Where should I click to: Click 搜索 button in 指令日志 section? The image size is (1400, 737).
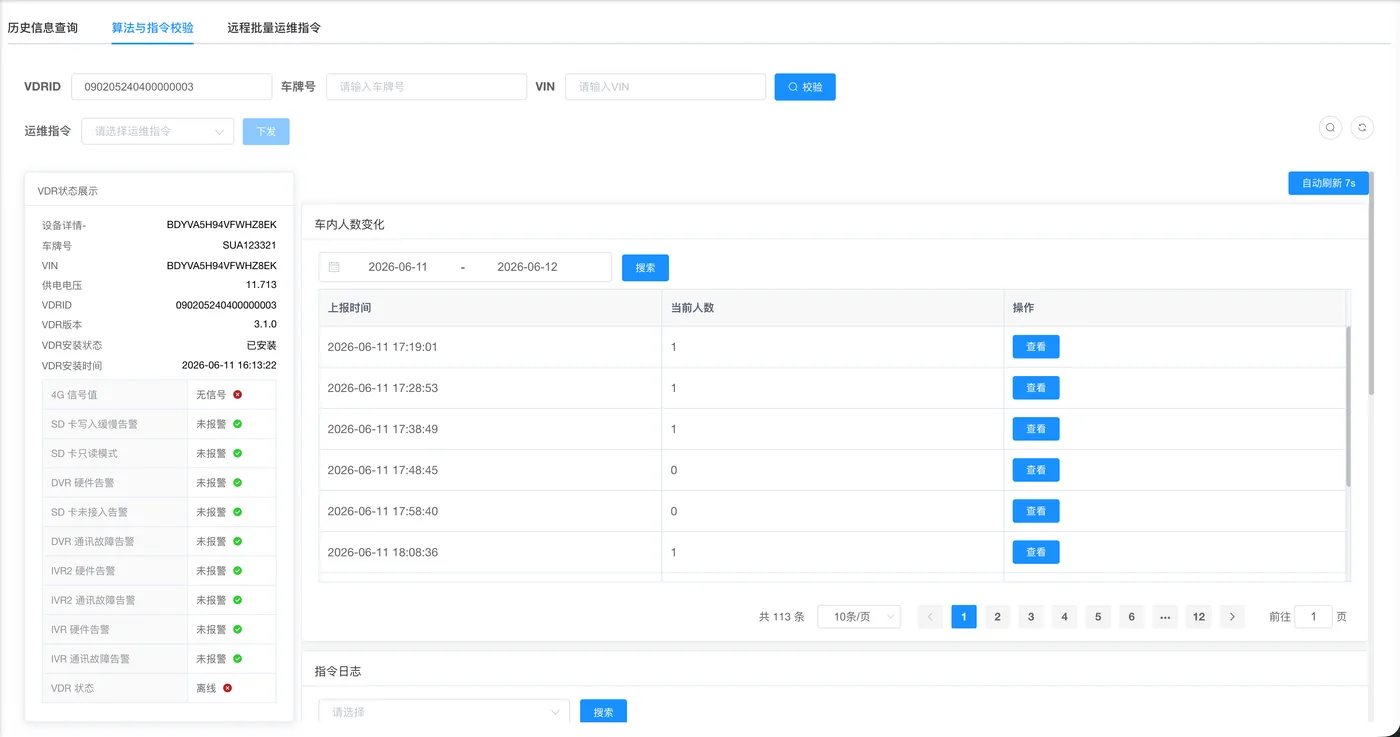(603, 712)
